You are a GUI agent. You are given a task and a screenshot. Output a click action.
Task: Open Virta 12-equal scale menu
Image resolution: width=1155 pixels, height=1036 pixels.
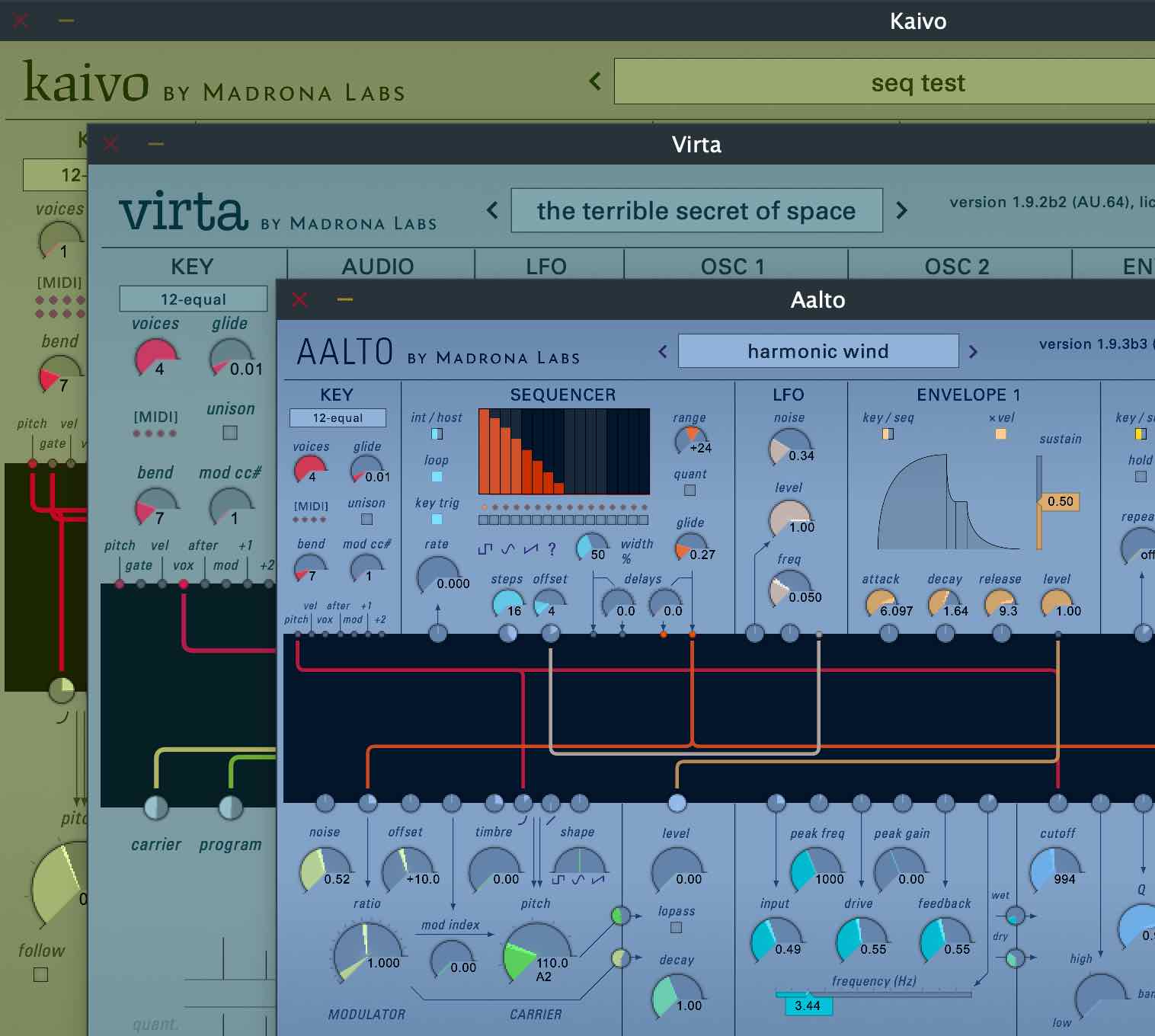pyautogui.click(x=193, y=299)
